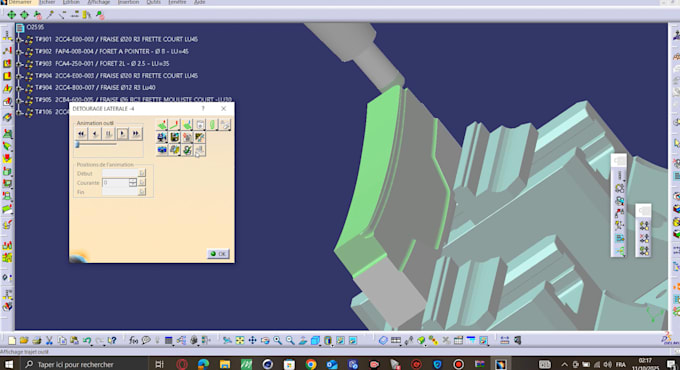Click the first replay-mode icon in the dialog's top row

click(162, 125)
